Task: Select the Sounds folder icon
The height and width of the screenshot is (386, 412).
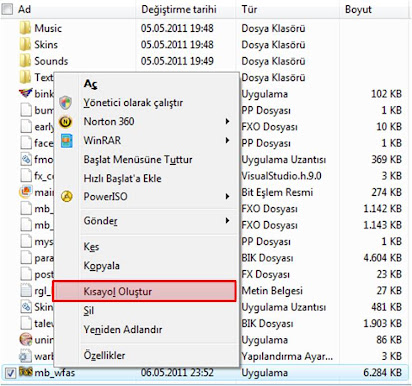Action: click(x=25, y=61)
